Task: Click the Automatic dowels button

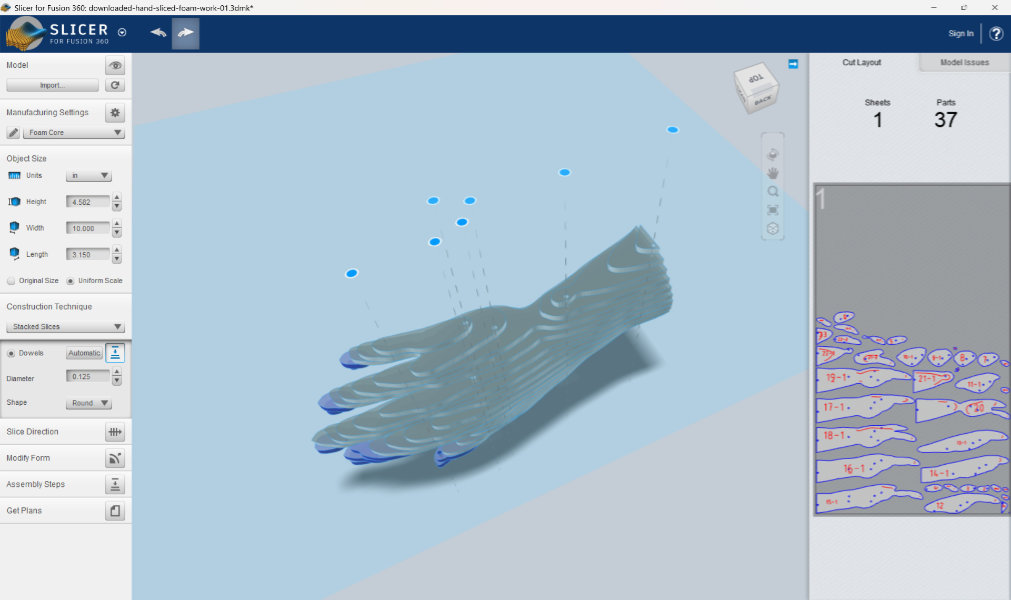Action: pyautogui.click(x=84, y=353)
